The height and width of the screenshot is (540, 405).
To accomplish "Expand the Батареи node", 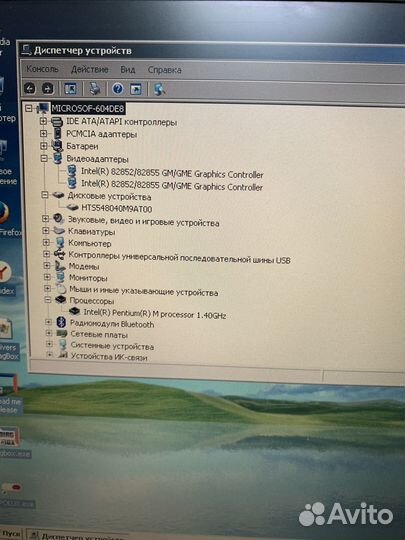I will [x=44, y=146].
